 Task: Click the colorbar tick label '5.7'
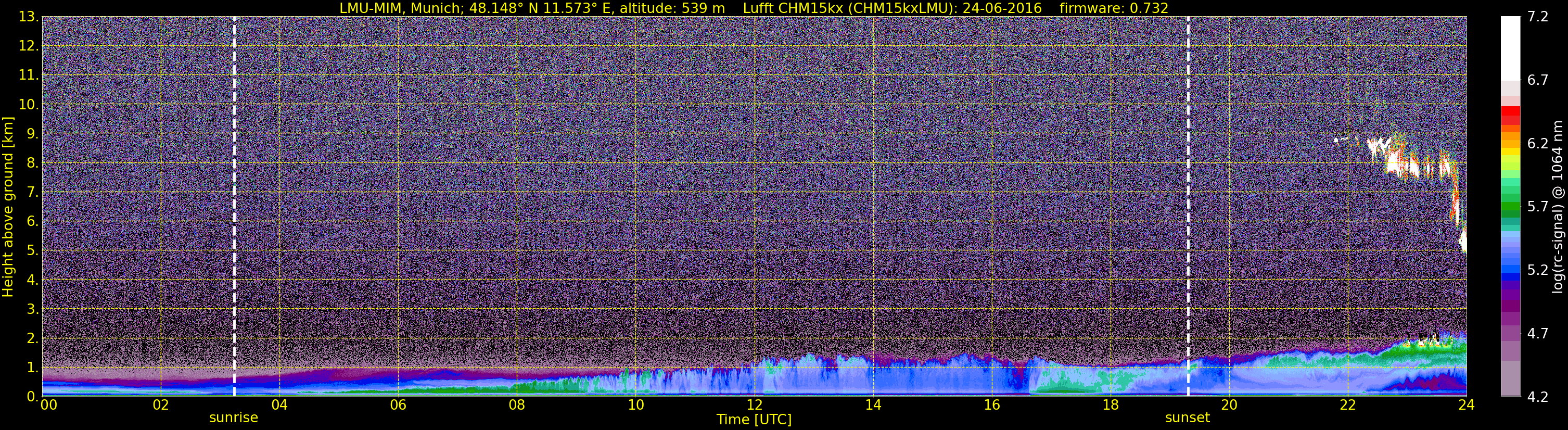pyautogui.click(x=1538, y=207)
